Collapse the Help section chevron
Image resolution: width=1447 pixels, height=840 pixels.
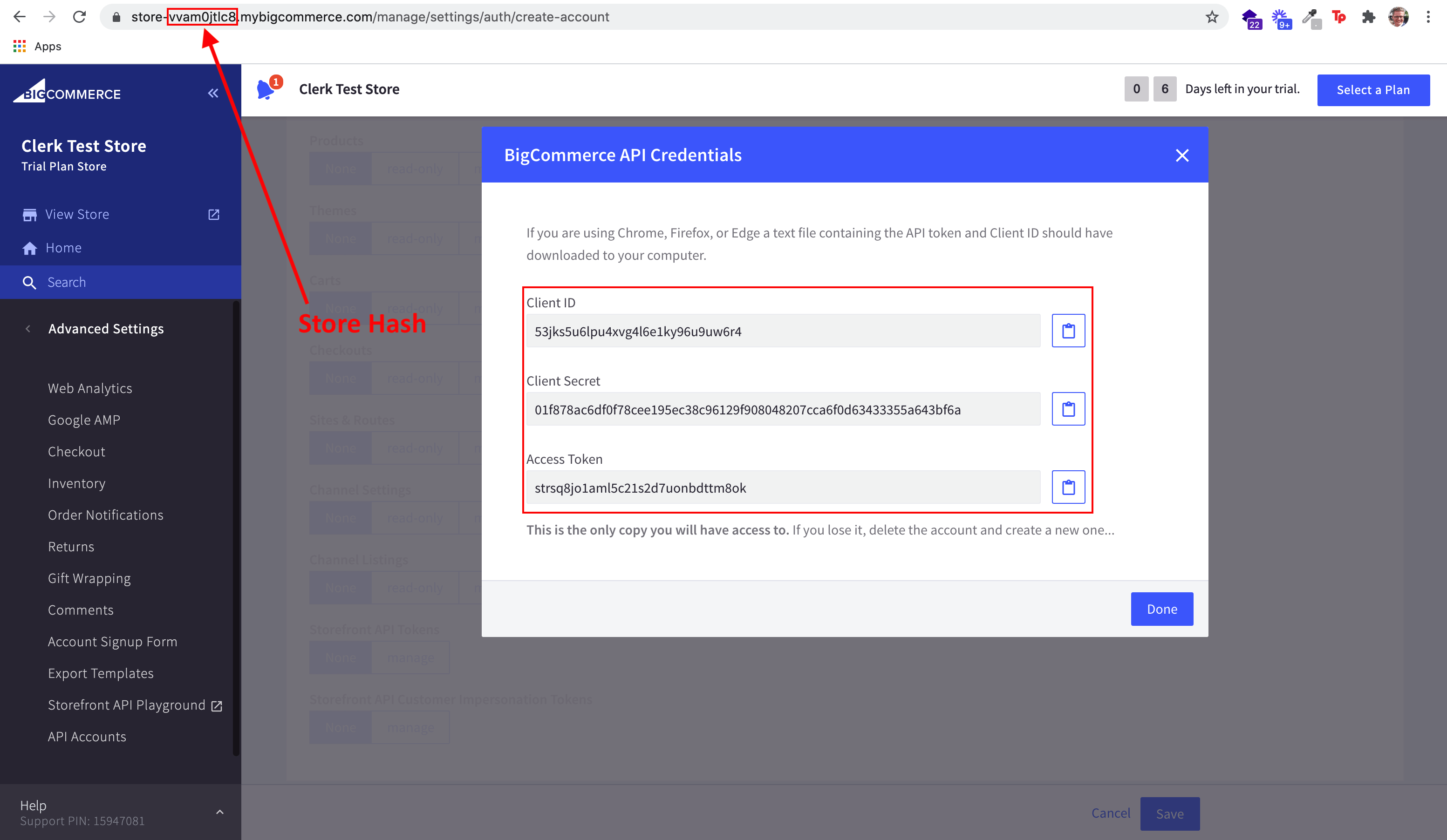coord(219,811)
